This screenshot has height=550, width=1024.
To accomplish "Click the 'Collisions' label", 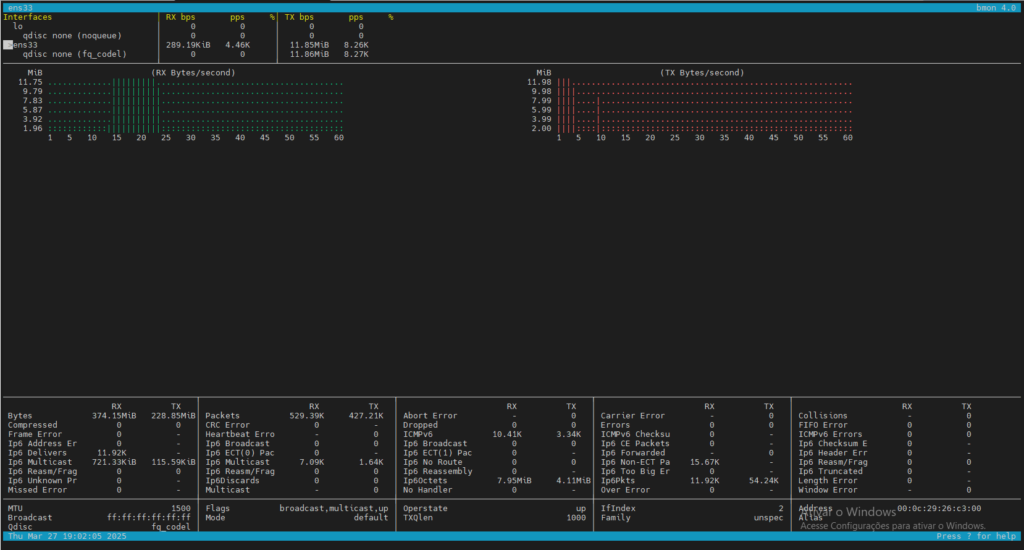I will tap(823, 415).
